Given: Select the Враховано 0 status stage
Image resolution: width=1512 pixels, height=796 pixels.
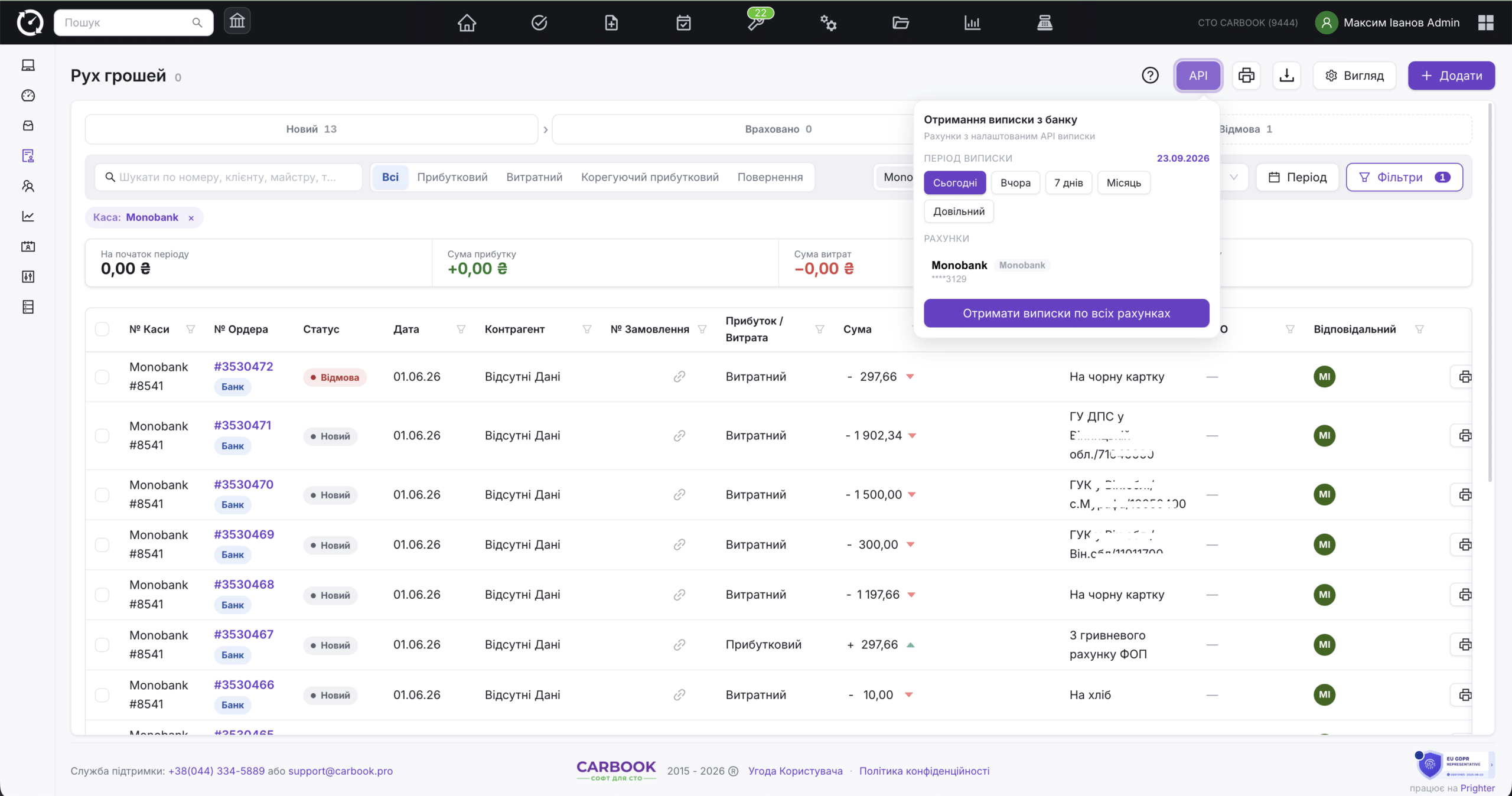Looking at the screenshot, I should point(778,129).
